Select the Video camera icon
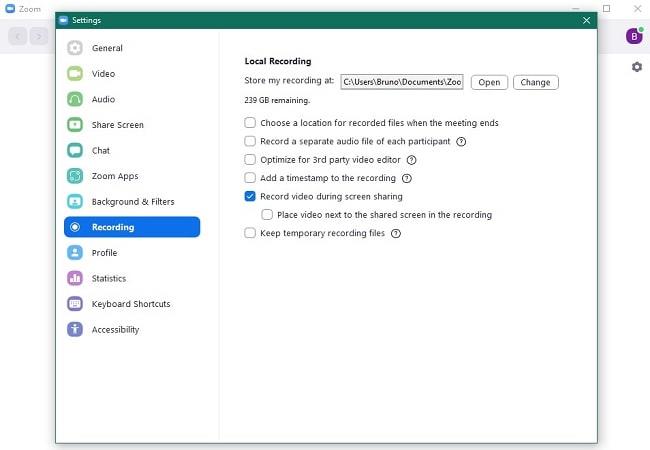Screen dimensions: 650x450 [x=75, y=74]
